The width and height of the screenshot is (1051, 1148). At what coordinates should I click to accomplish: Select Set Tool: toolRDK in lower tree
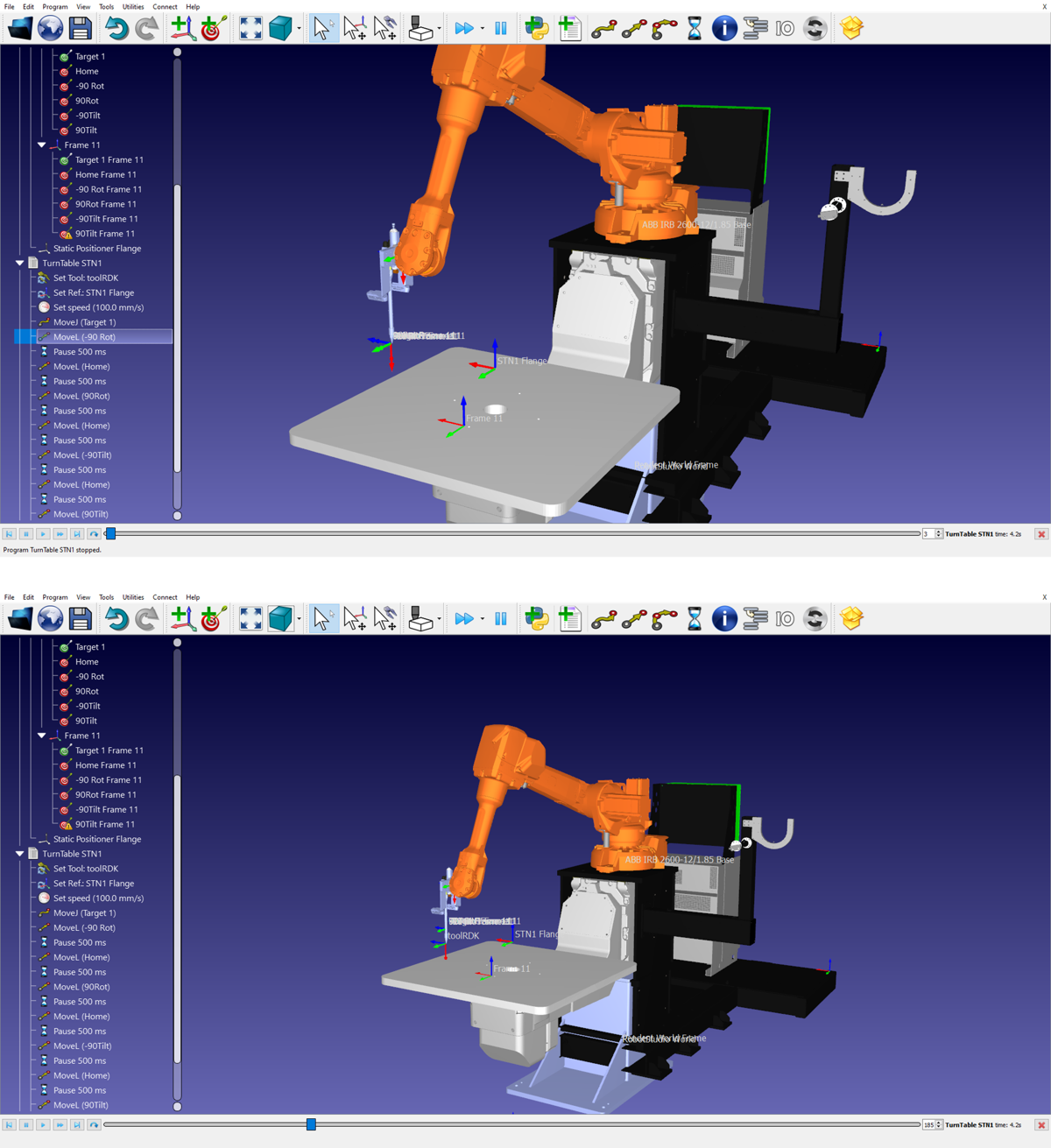85,869
